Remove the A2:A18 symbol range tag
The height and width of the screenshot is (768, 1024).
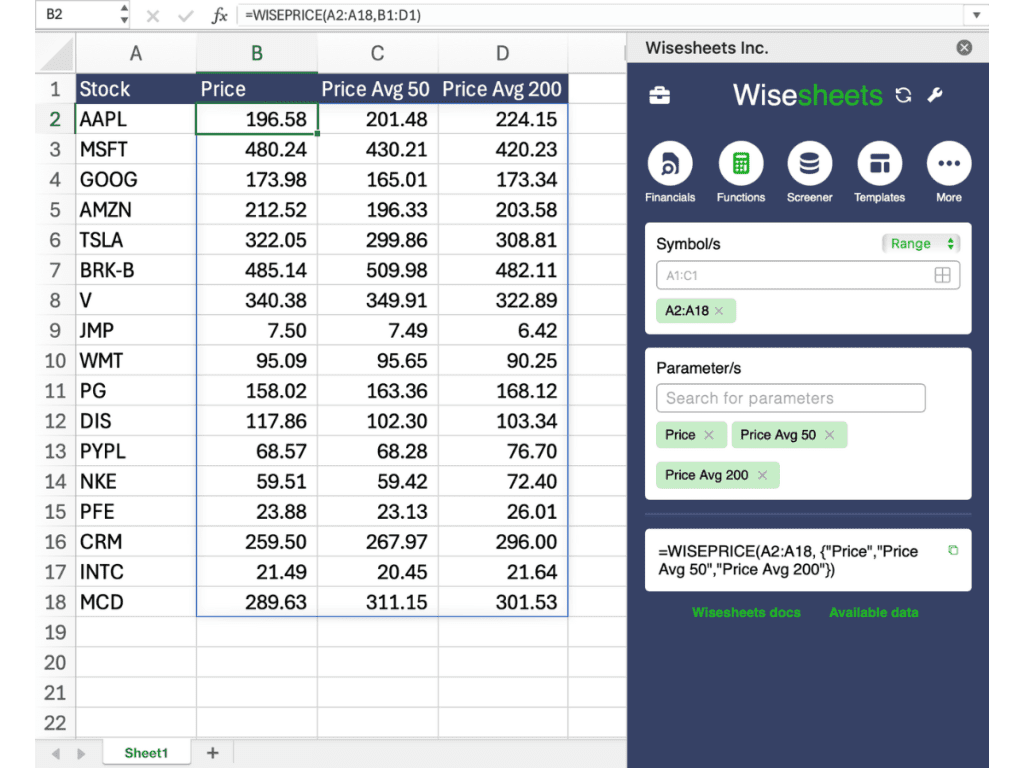719,311
